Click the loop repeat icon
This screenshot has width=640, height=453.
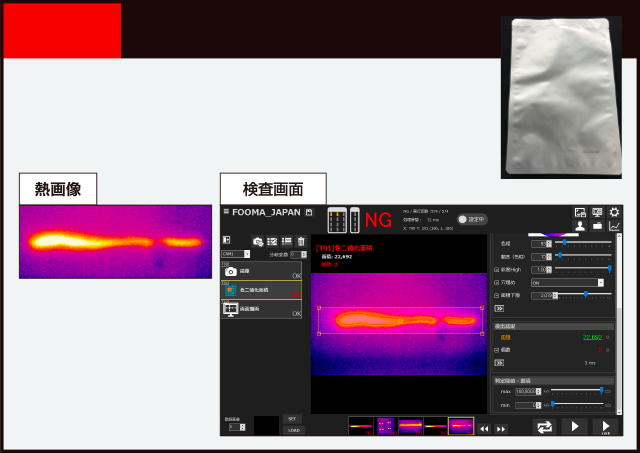click(544, 426)
